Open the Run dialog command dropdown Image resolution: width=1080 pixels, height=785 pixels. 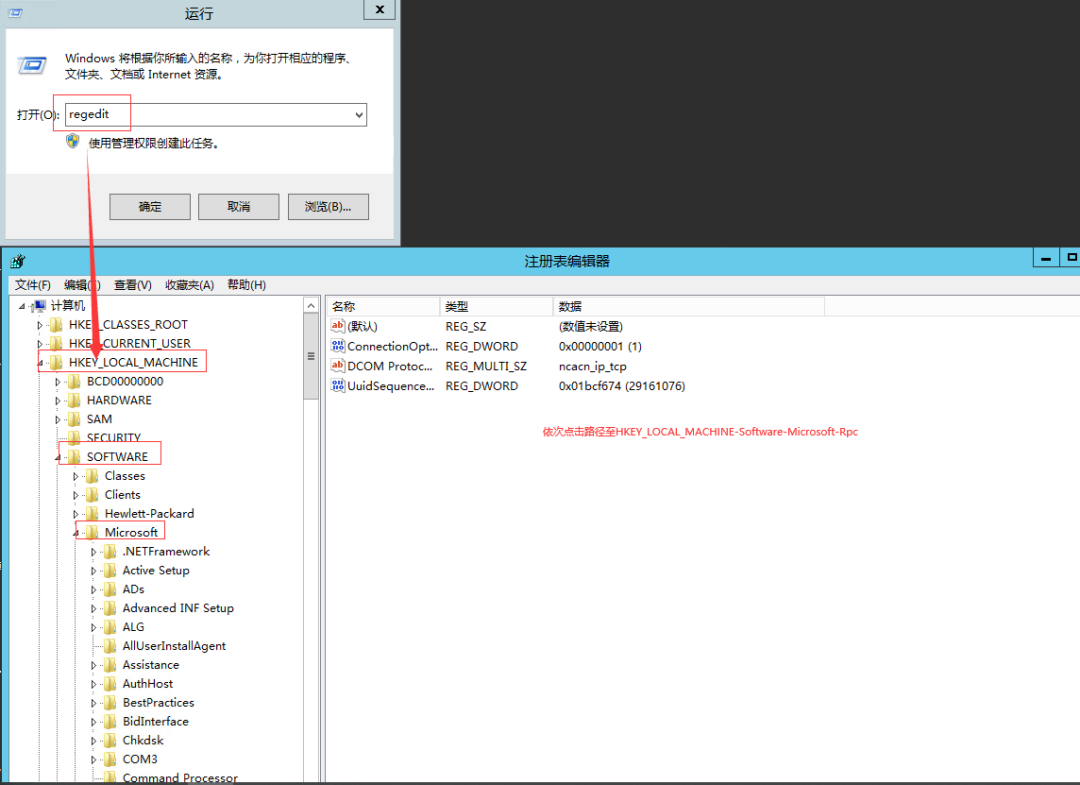click(x=359, y=115)
